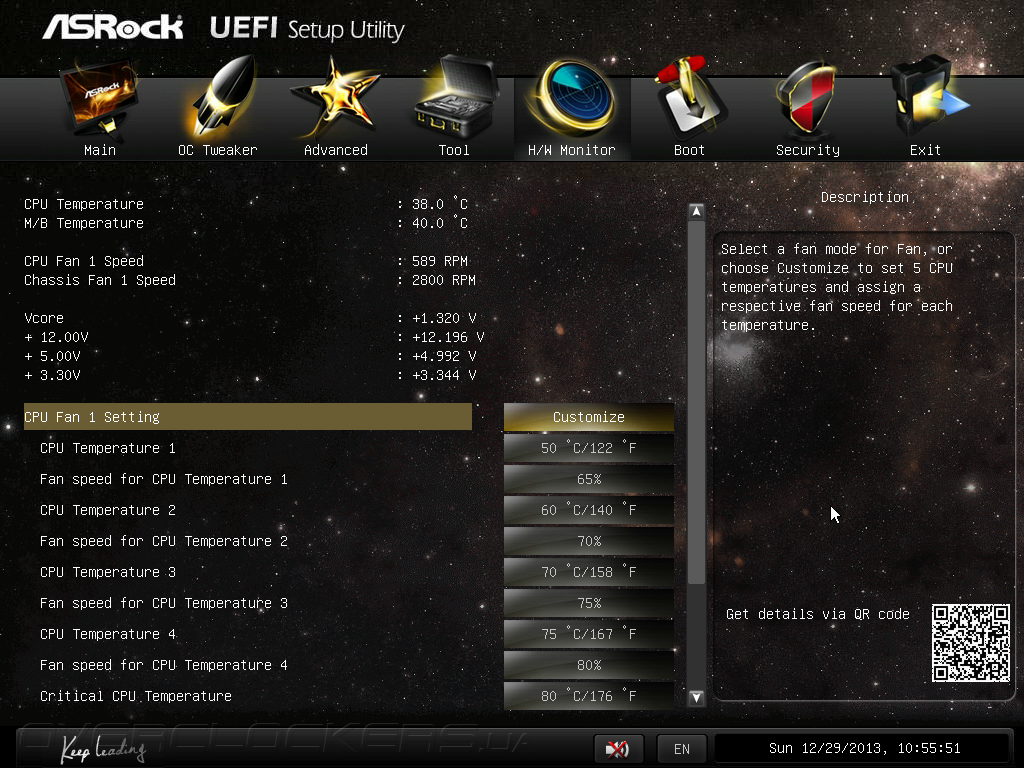The width and height of the screenshot is (1024, 768).
Task: Click the EN language button
Action: pyautogui.click(x=682, y=748)
